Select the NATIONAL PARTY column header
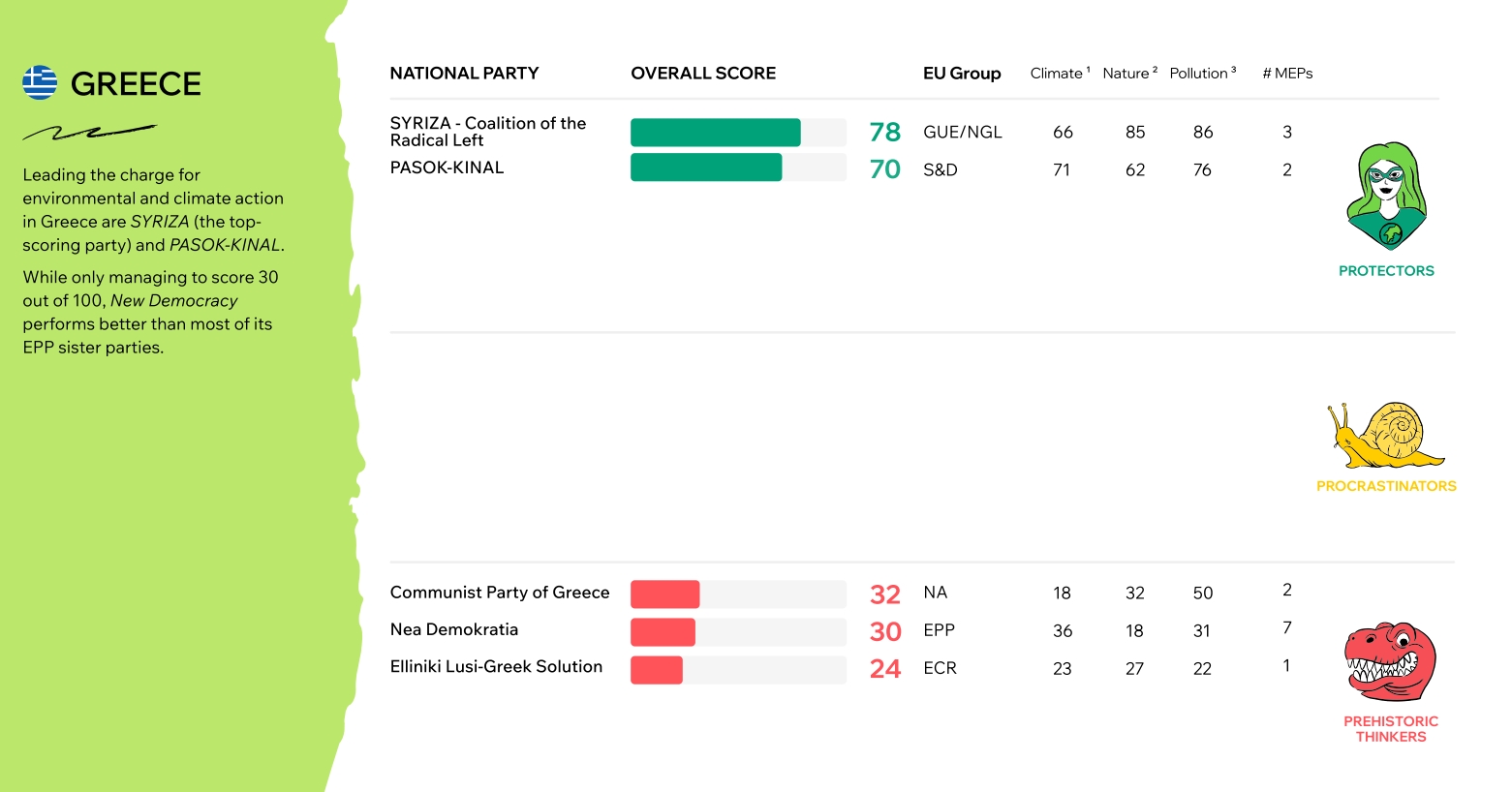 point(464,74)
